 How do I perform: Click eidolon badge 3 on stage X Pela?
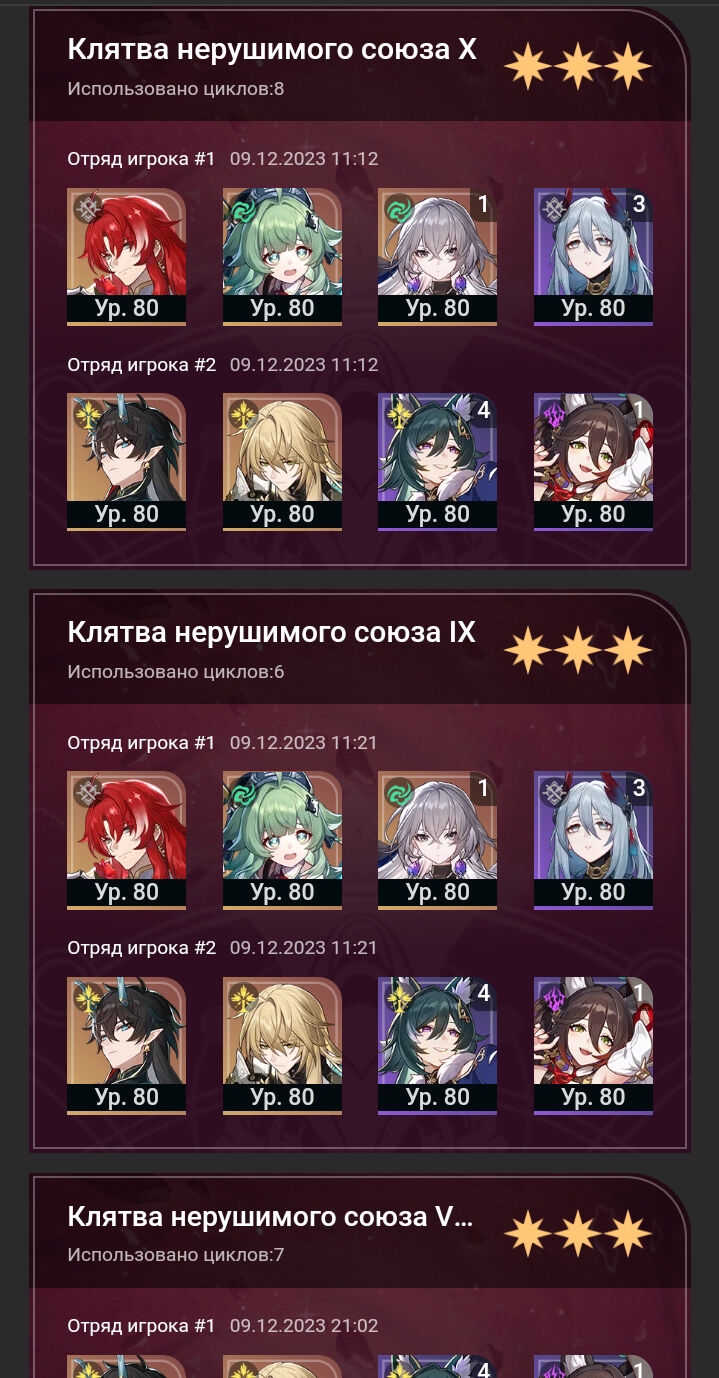point(639,204)
